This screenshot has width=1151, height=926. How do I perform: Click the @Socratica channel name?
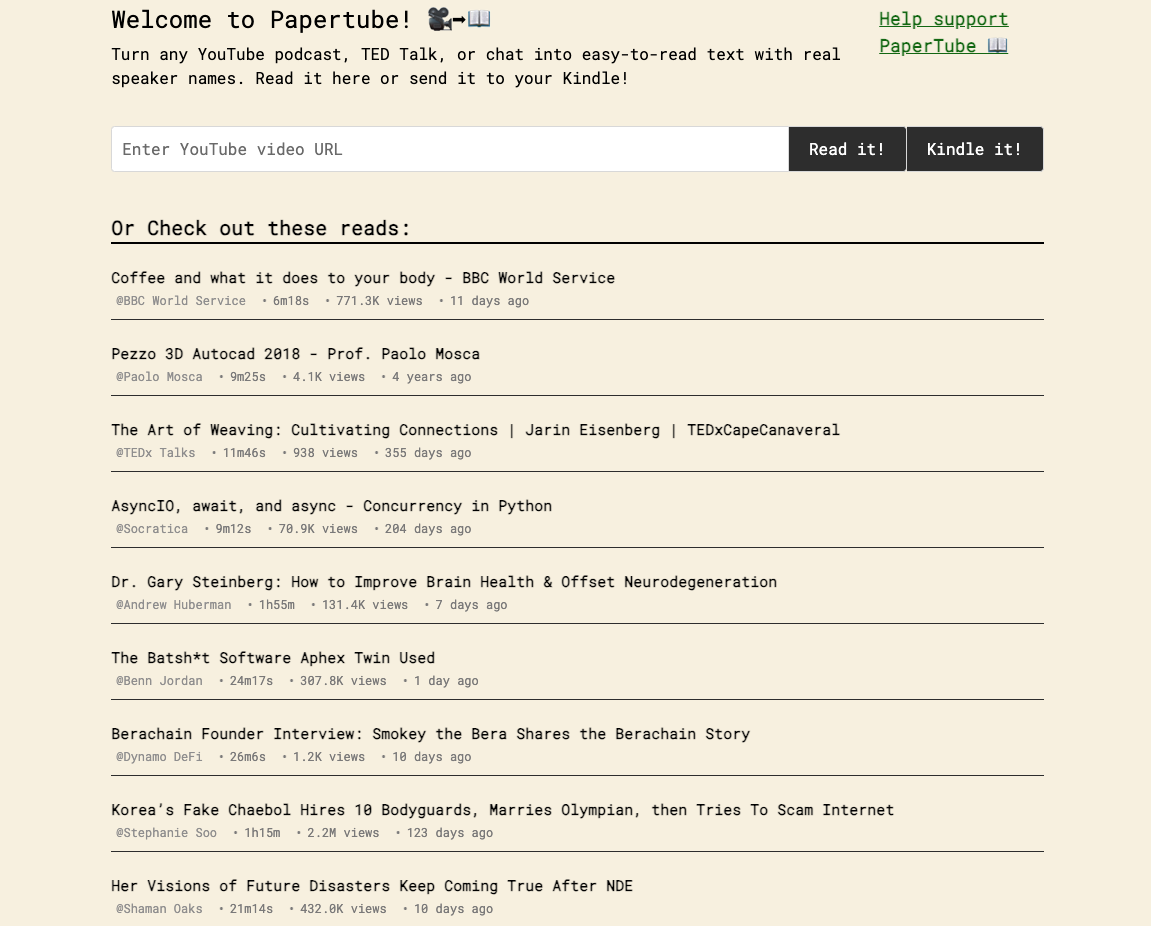click(x=152, y=529)
